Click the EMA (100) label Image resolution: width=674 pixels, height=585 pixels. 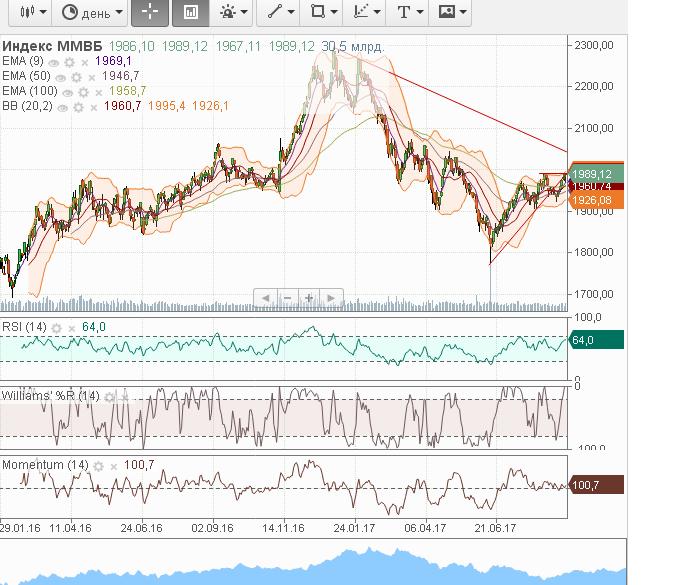coord(30,91)
